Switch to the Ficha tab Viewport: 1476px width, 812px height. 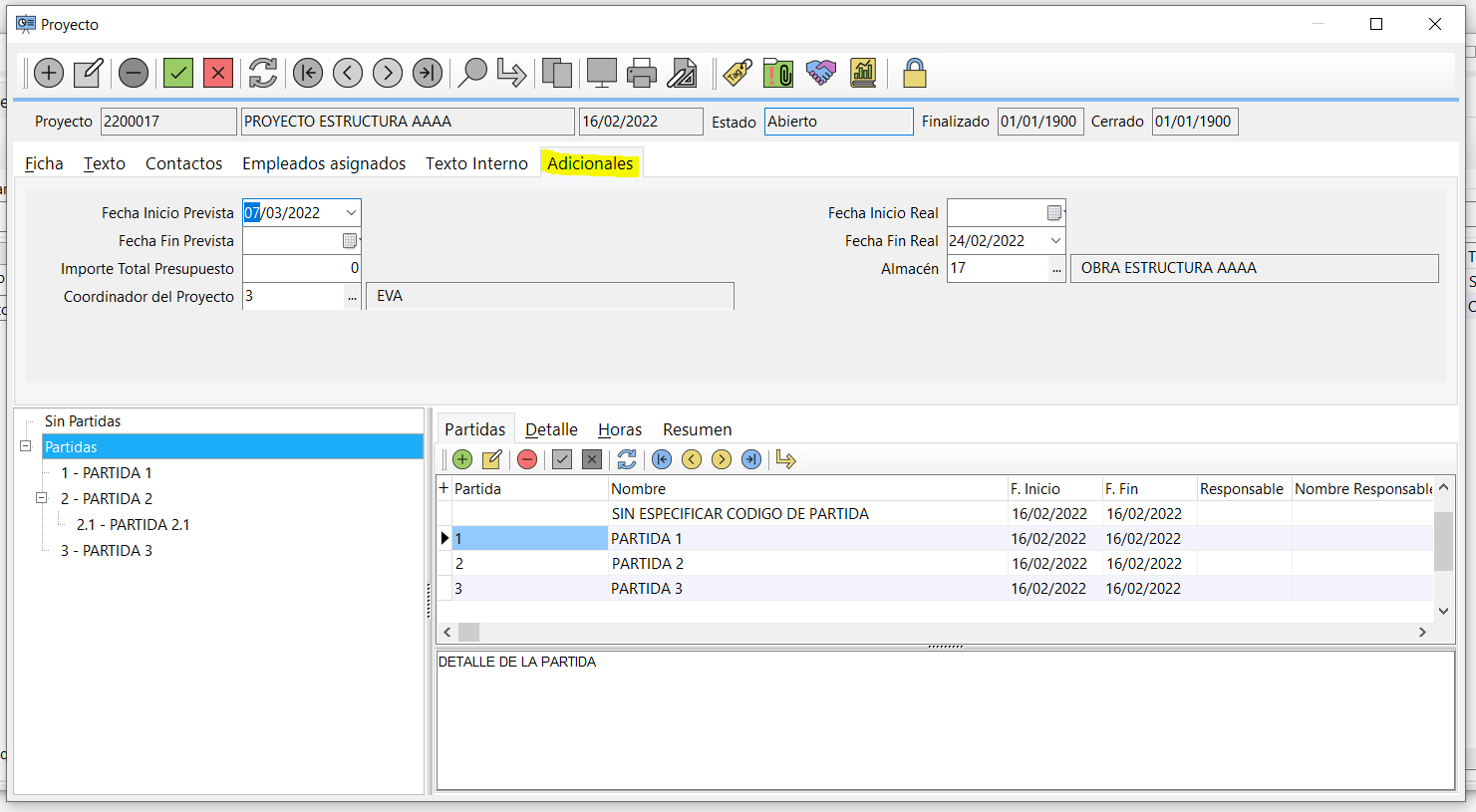pyautogui.click(x=44, y=163)
